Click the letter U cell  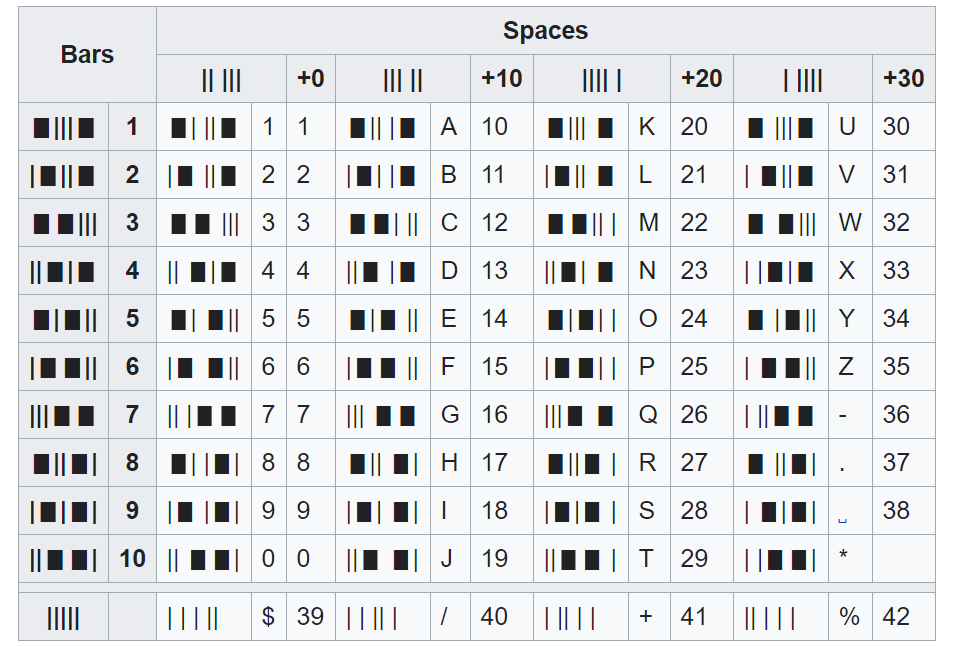point(848,126)
